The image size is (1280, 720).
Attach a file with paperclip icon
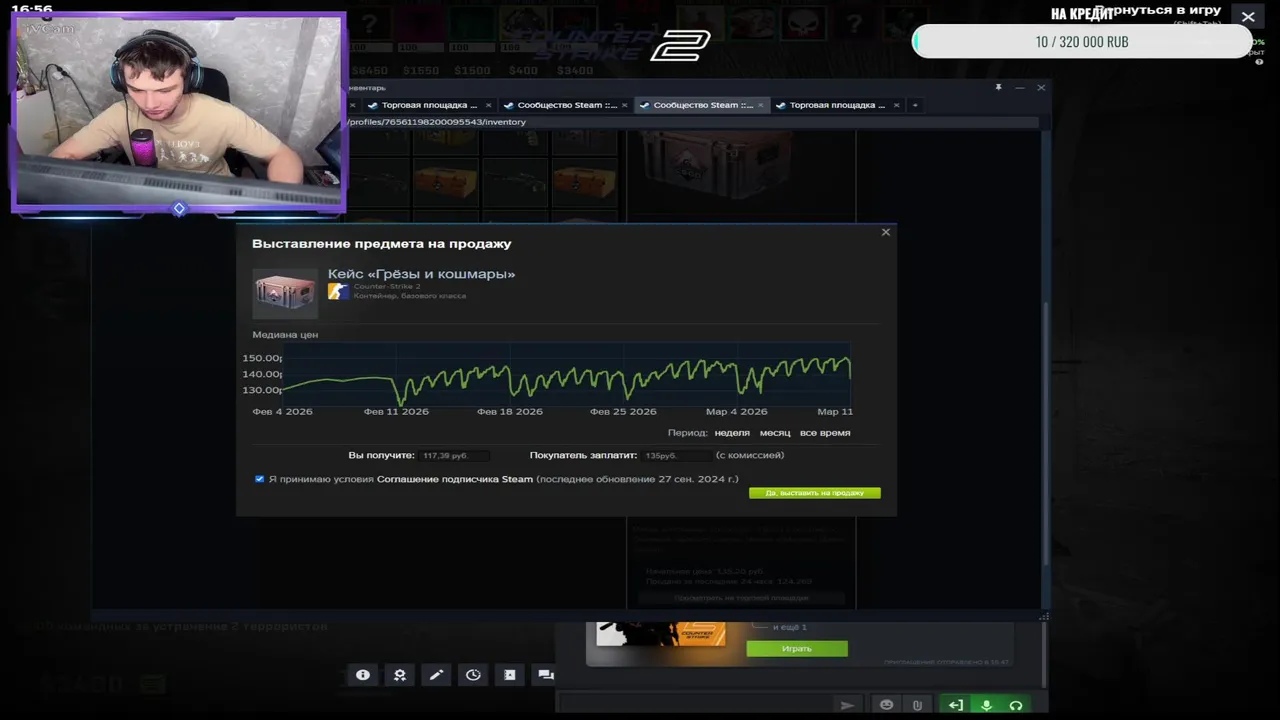pyautogui.click(x=917, y=705)
